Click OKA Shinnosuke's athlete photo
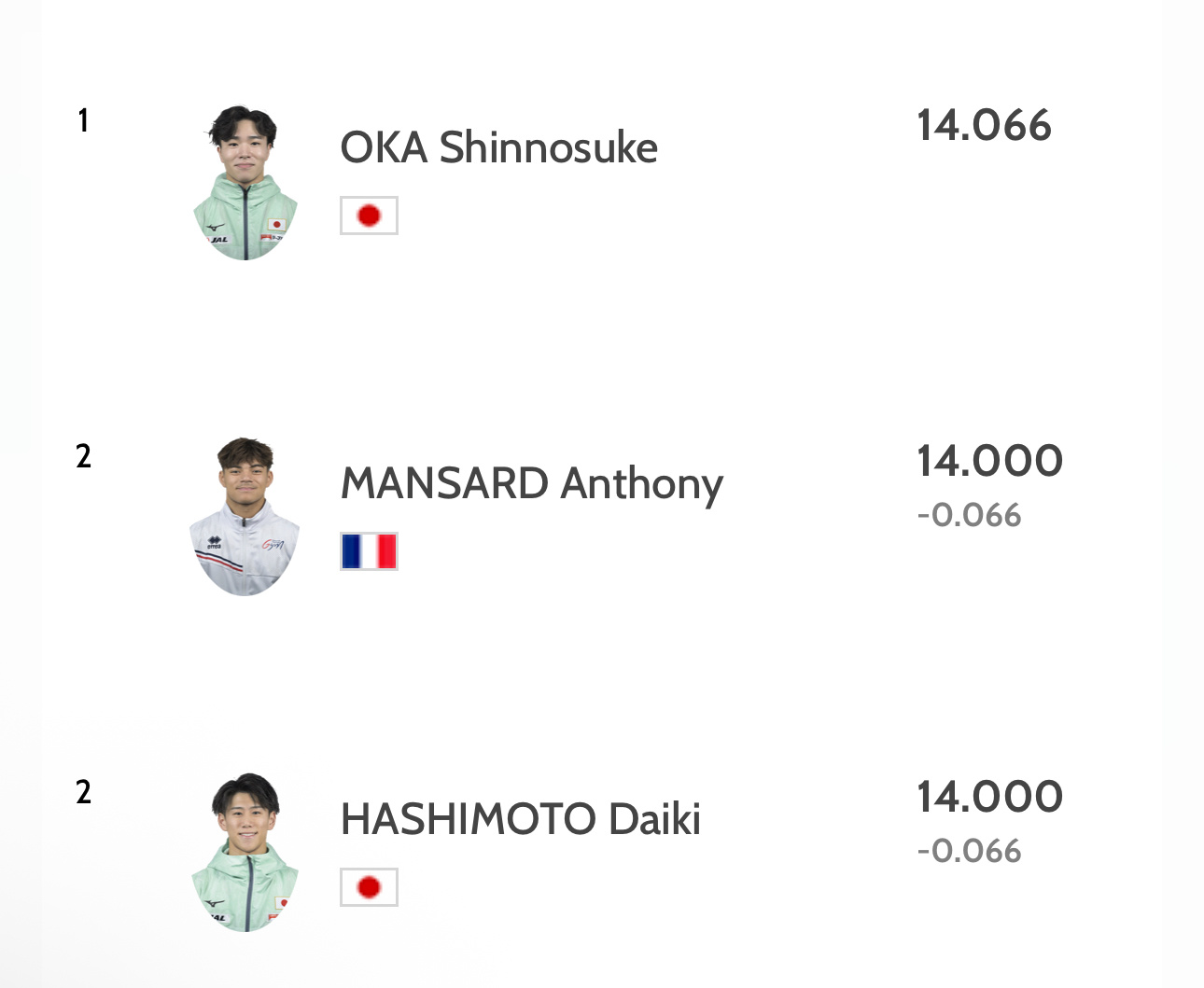Screen dimensions: 1204x988 (245, 183)
